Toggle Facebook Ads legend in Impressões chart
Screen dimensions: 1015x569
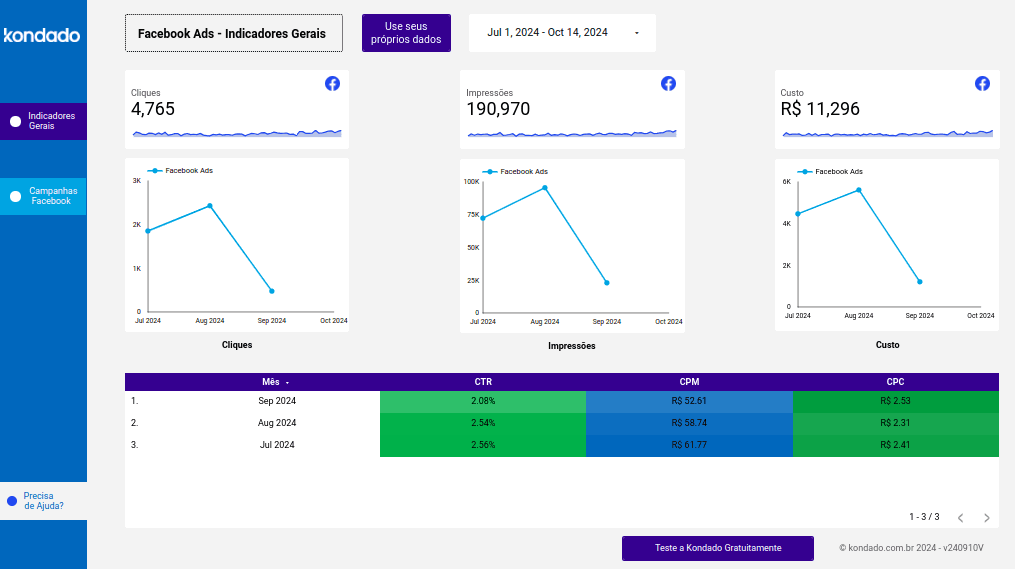[x=516, y=172]
